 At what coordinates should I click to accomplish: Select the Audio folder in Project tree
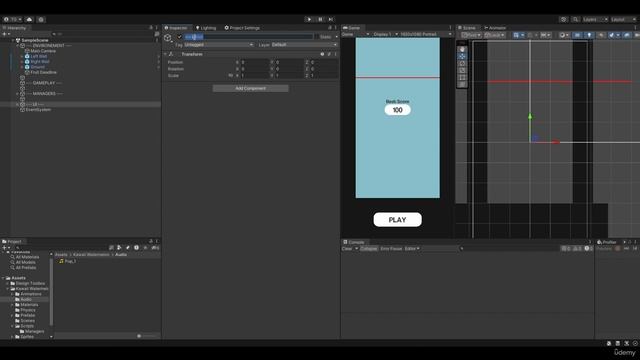26,299
